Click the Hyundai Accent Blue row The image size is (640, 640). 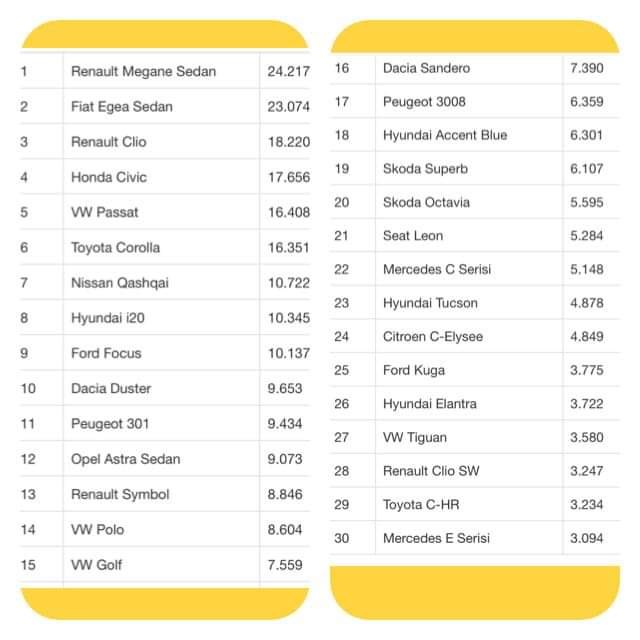(475, 135)
